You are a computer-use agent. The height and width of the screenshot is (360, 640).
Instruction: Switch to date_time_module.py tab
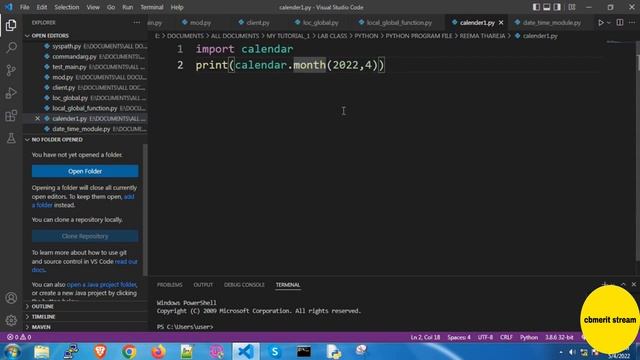point(548,23)
